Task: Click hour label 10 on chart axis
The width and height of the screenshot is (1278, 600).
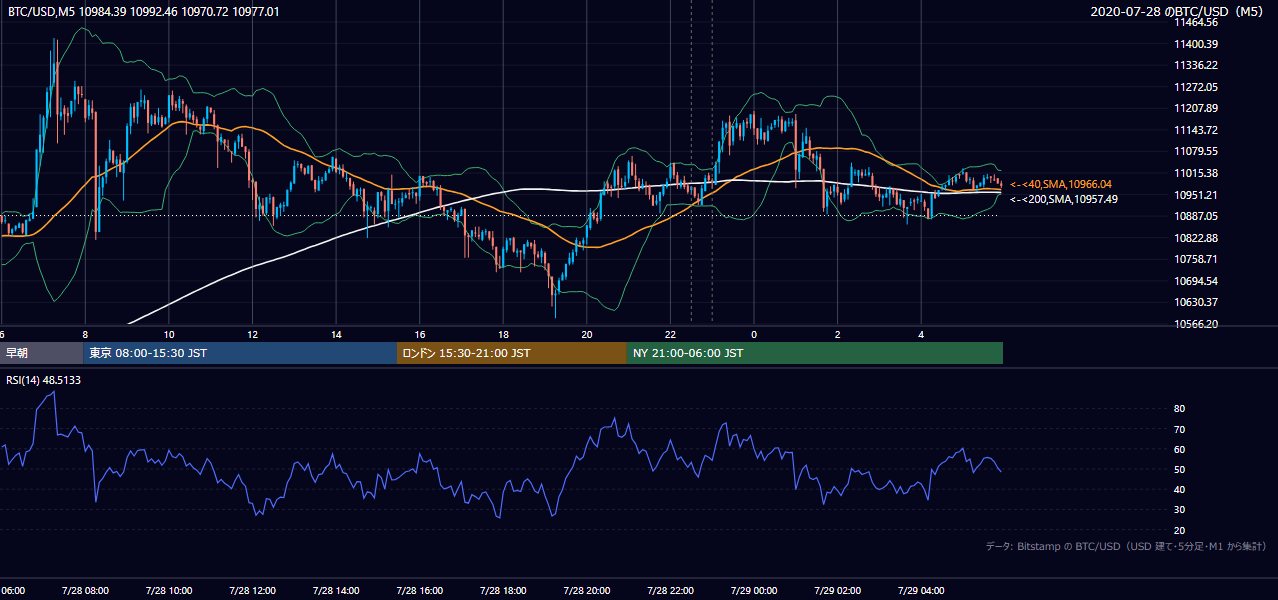Action: (169, 335)
